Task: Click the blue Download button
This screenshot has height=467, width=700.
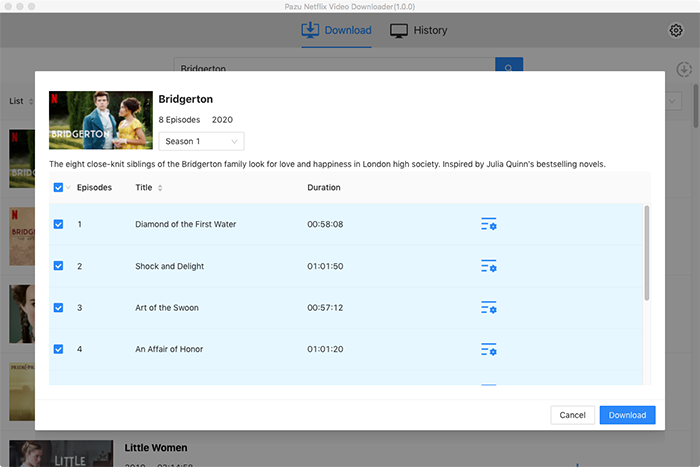Action: 627,415
